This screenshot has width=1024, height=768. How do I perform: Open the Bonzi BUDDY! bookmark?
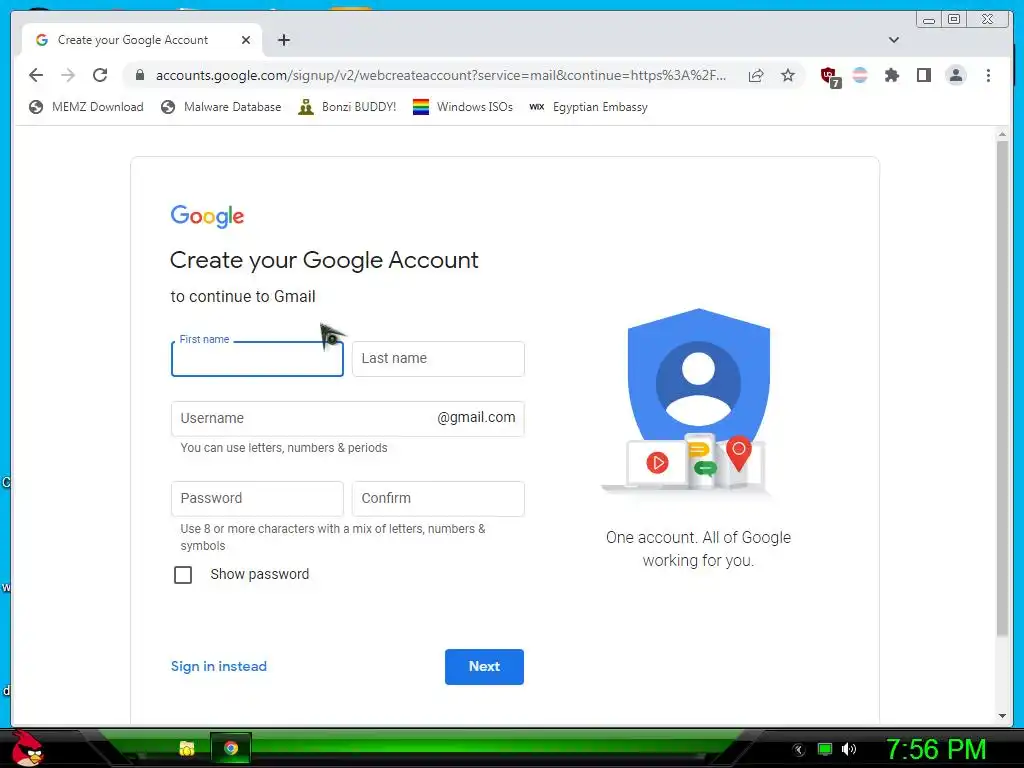point(347,106)
